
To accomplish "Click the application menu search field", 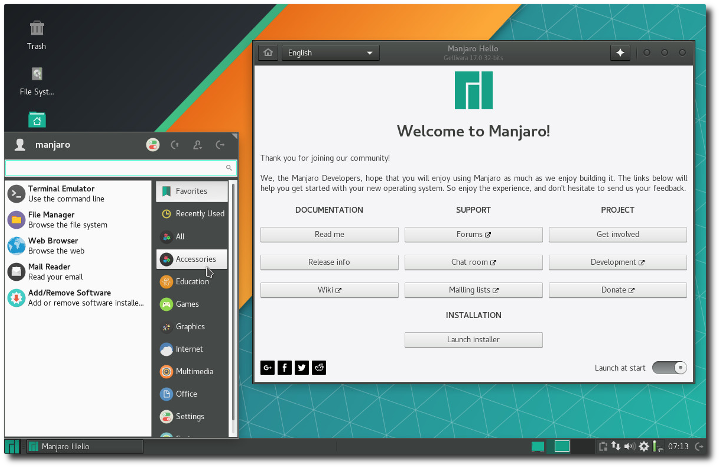I will 118,168.
